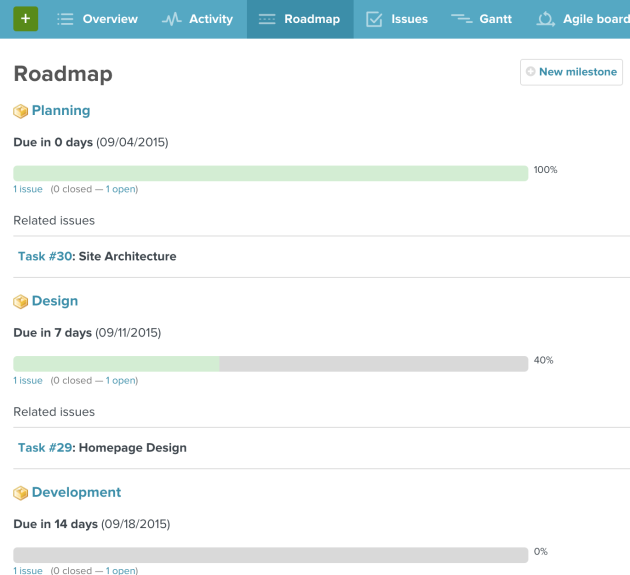Click '1 issue' under Design progress
Image resolution: width=630 pixels, height=575 pixels.
(28, 381)
